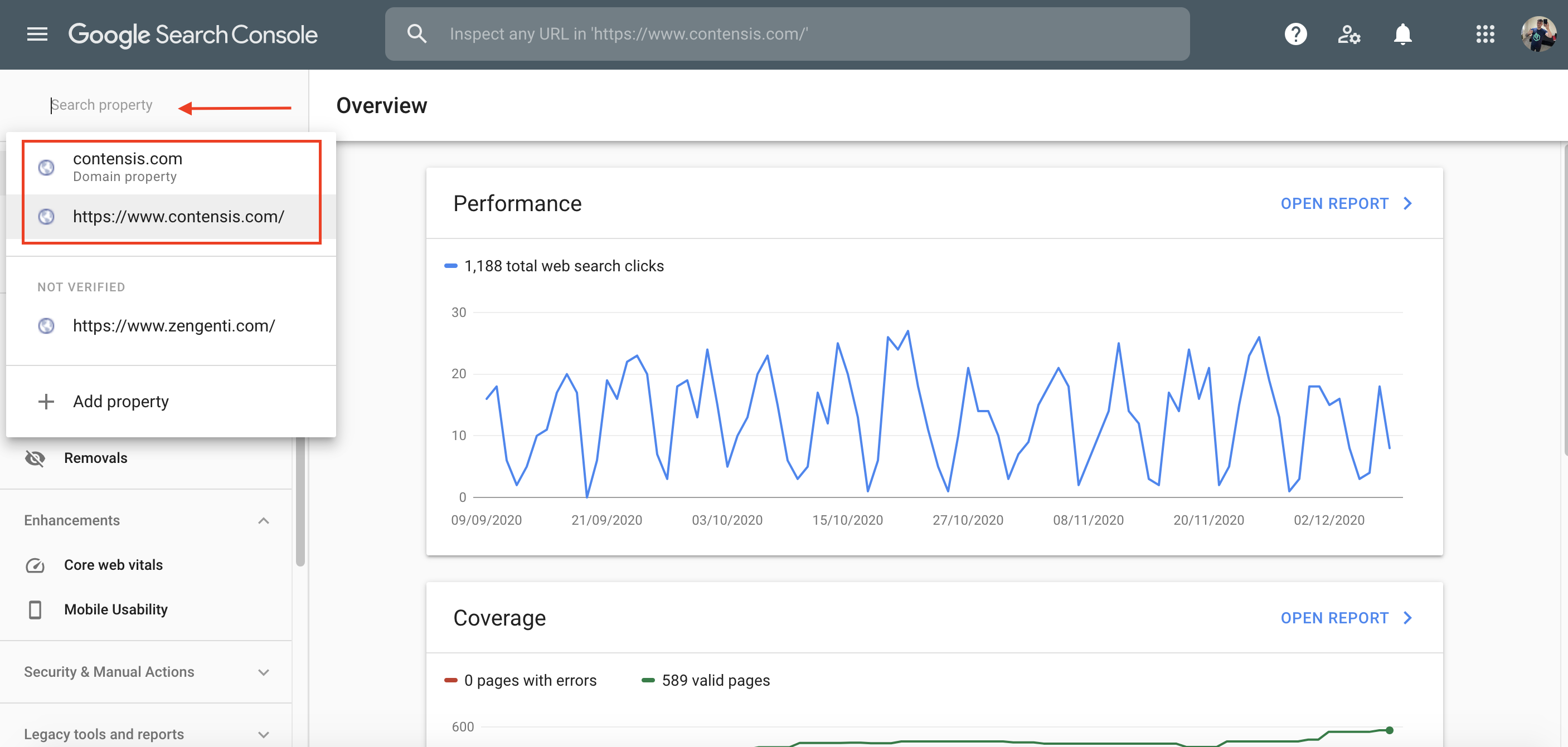Click the plus icon for Add property

(46, 402)
